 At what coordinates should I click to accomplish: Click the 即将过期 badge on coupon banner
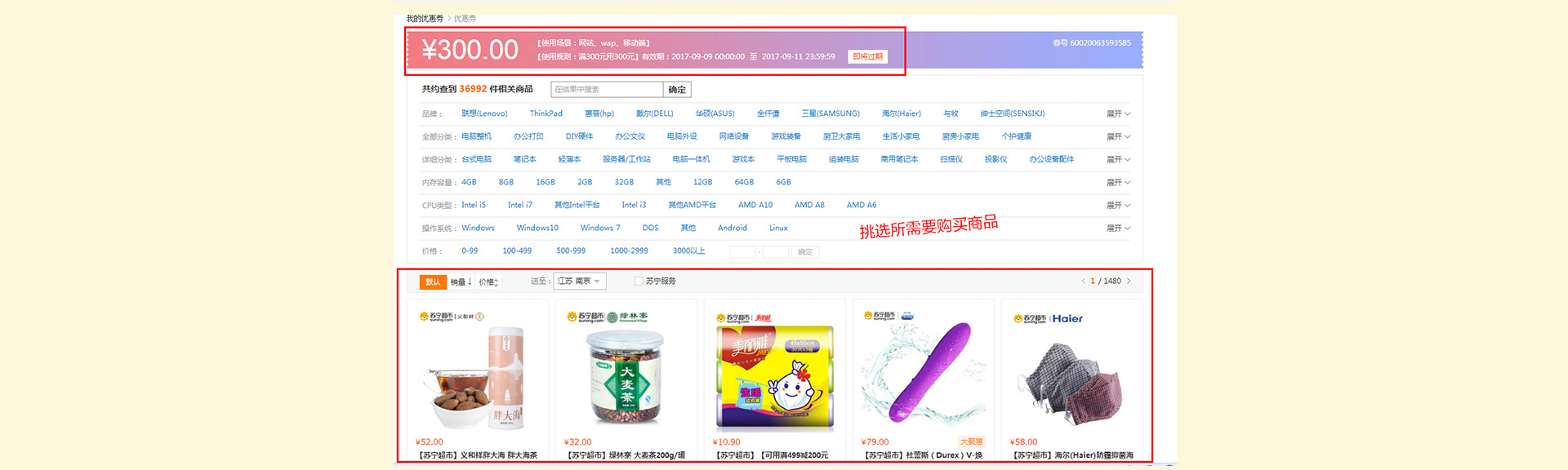(x=867, y=56)
